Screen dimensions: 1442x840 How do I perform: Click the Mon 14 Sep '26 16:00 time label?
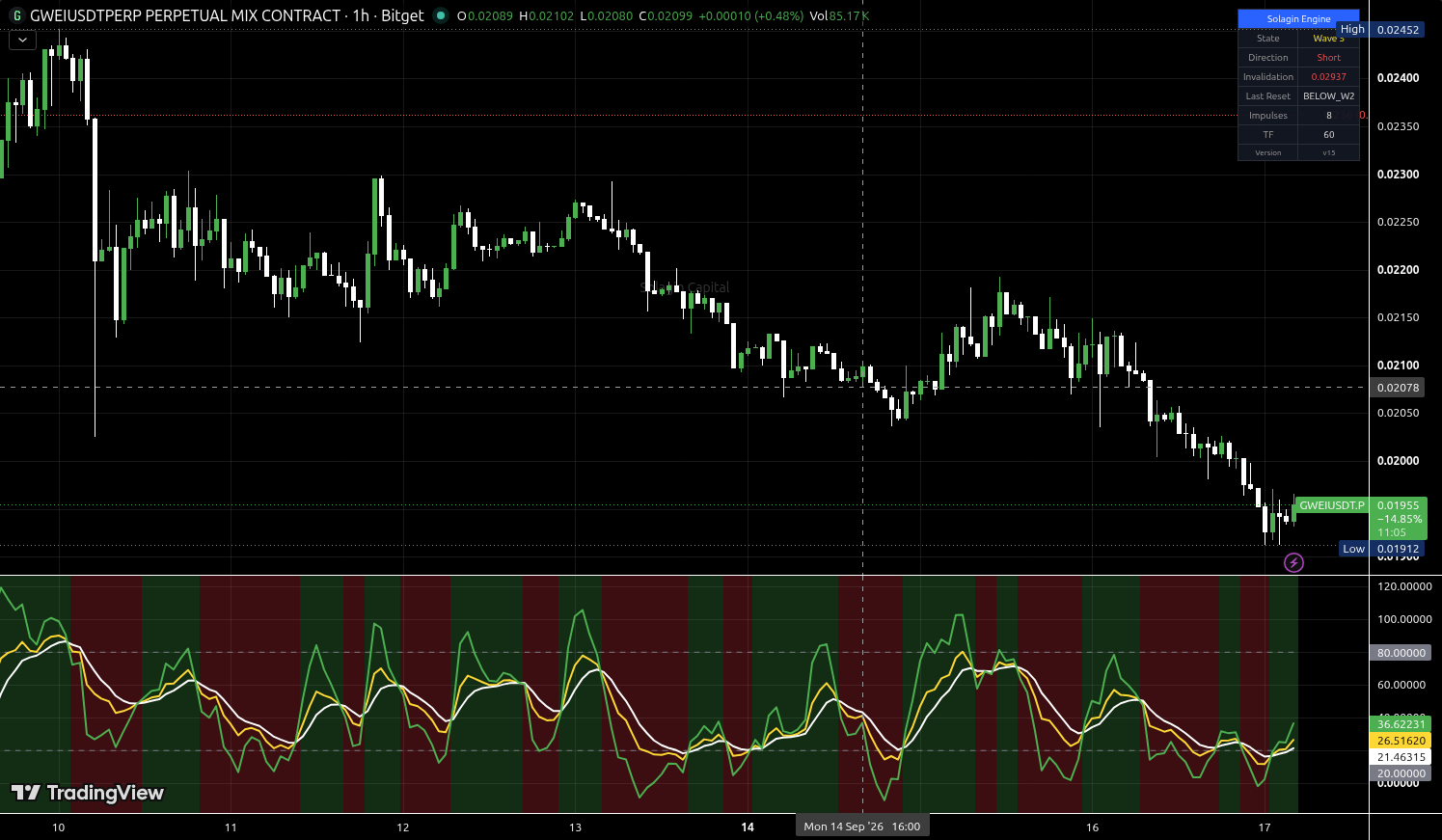pyautogui.click(x=861, y=826)
